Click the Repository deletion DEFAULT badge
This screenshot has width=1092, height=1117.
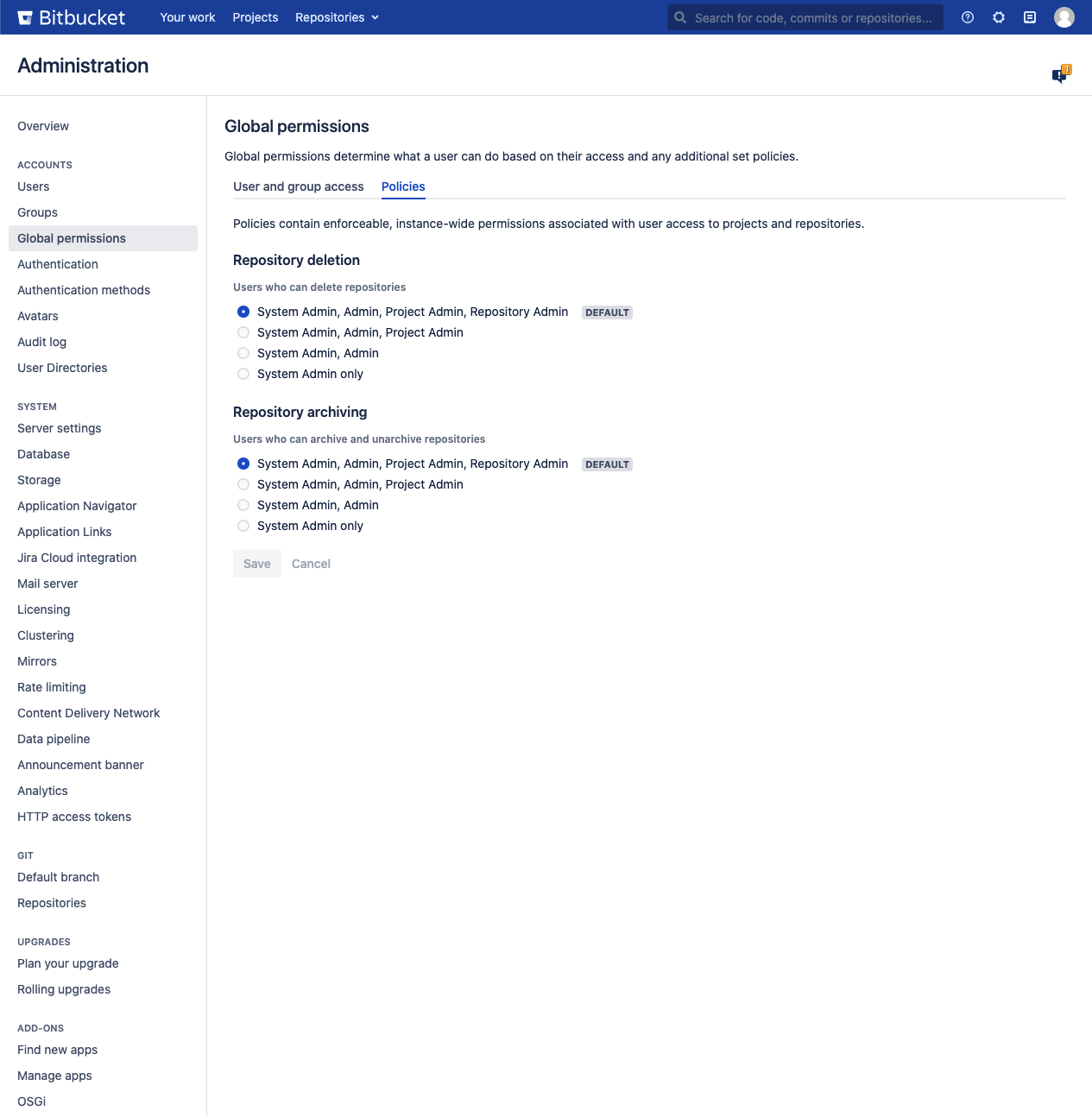pos(608,312)
